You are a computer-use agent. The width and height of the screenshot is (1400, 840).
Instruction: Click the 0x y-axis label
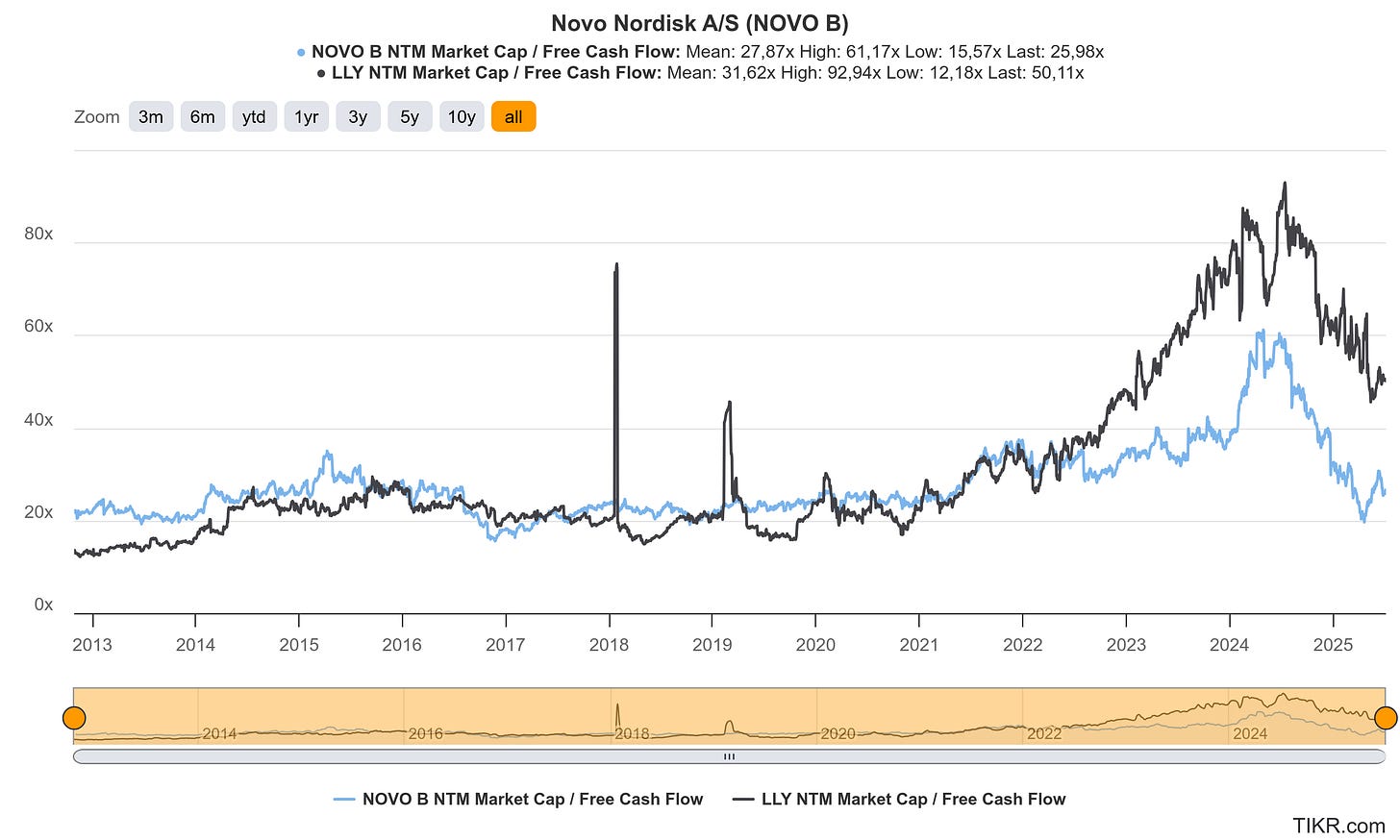(43, 605)
